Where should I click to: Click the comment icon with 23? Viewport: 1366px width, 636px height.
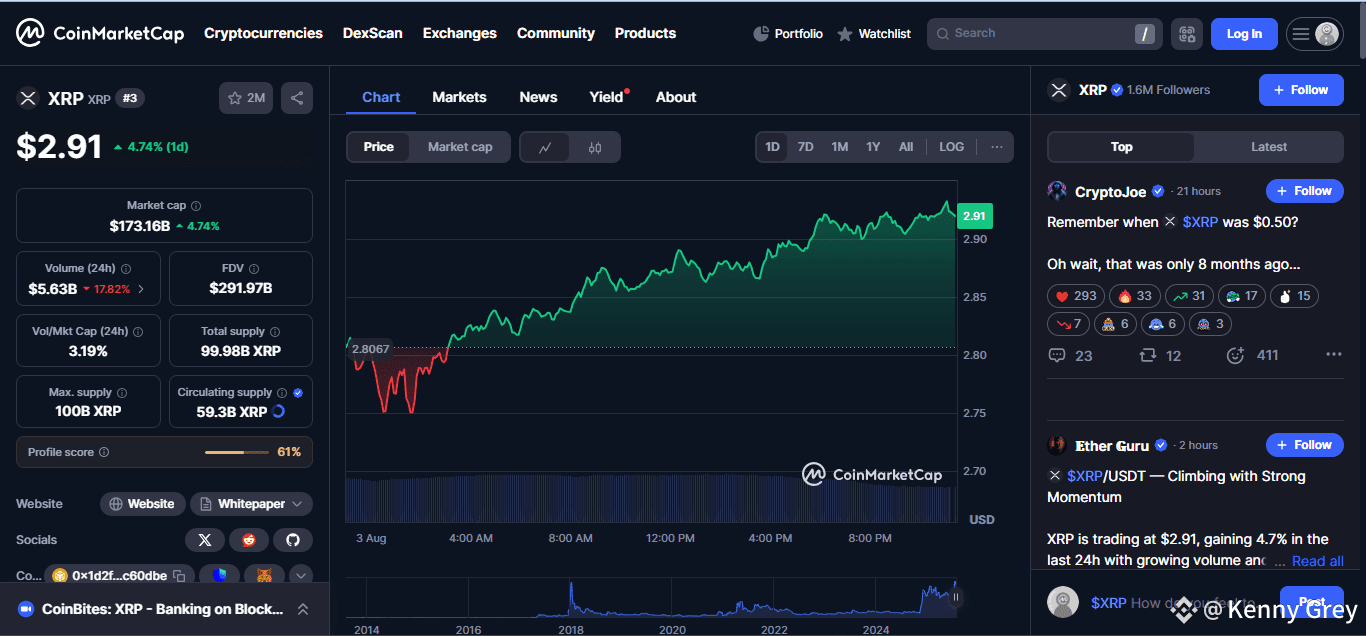point(1057,355)
